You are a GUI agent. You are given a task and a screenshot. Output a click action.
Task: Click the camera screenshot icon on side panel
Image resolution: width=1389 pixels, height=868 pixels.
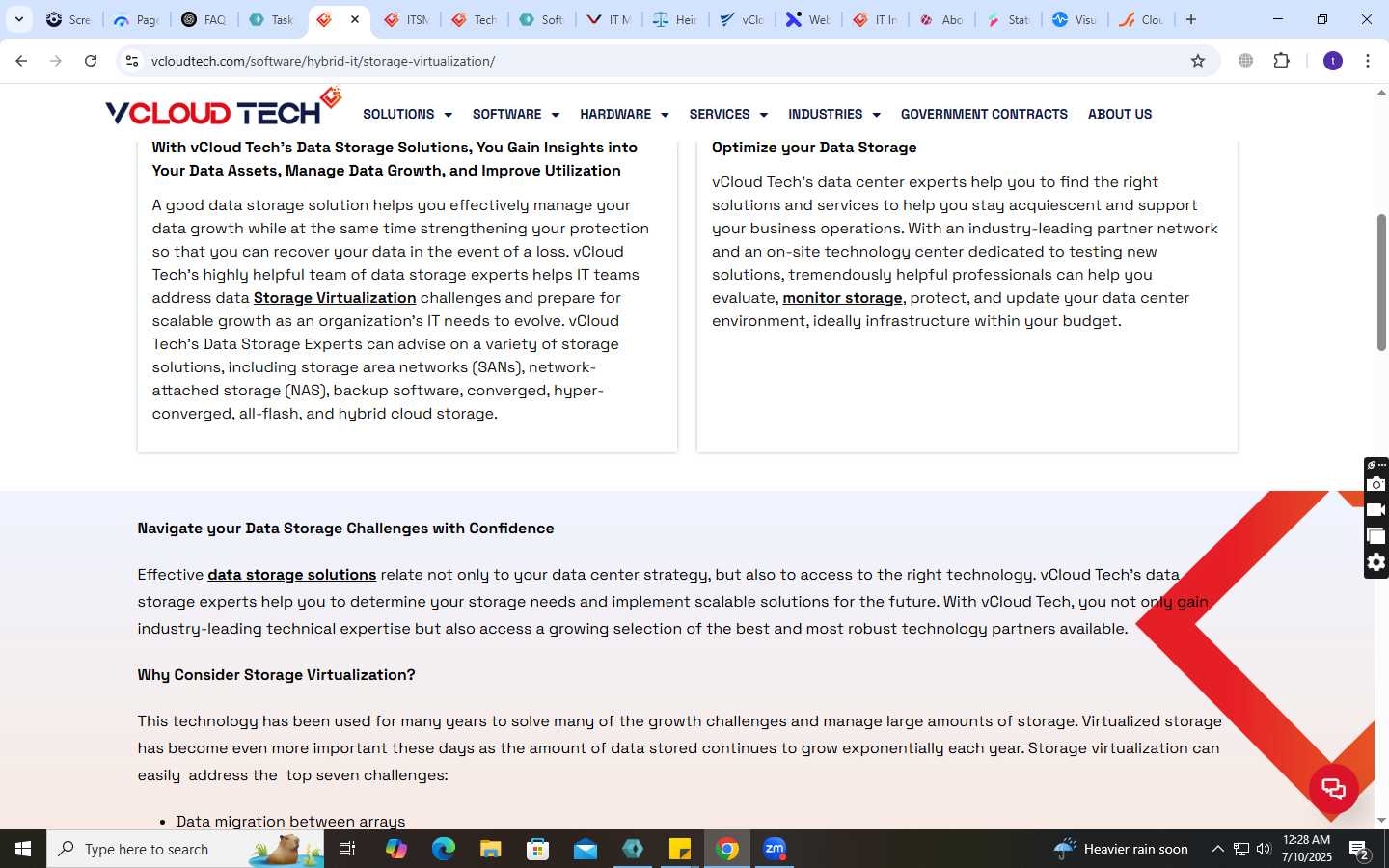1376,484
